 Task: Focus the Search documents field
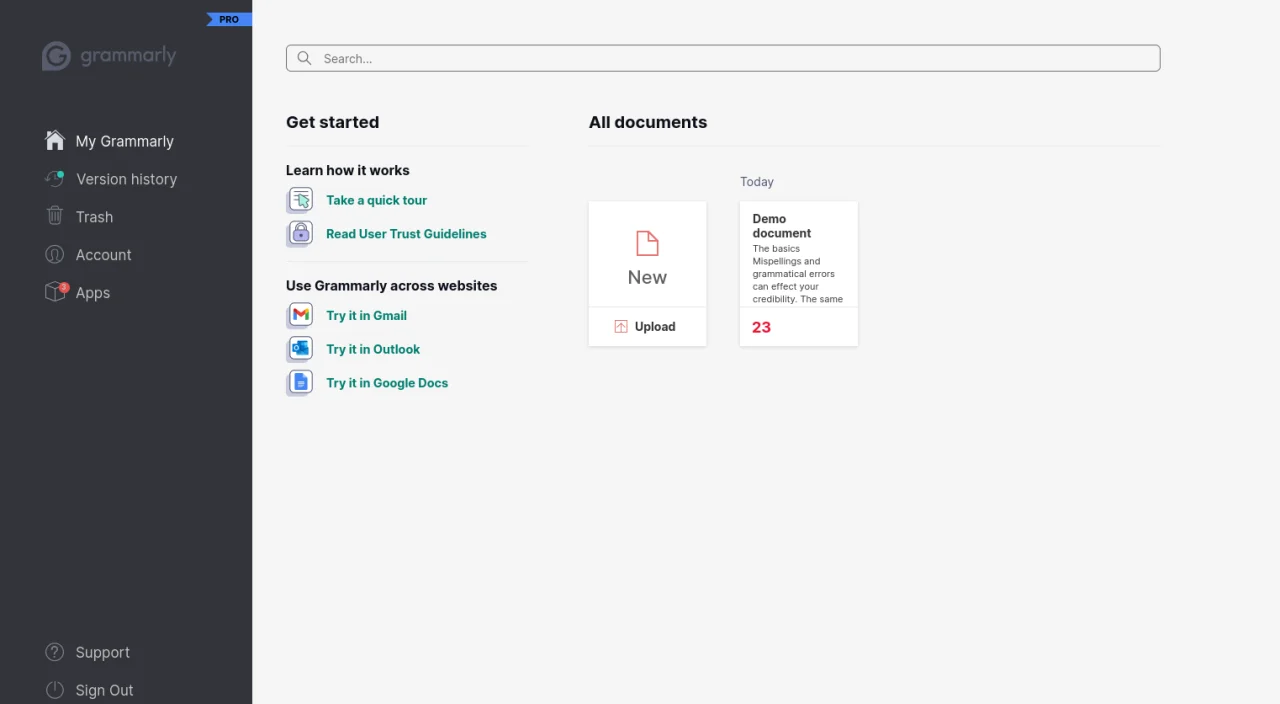723,58
